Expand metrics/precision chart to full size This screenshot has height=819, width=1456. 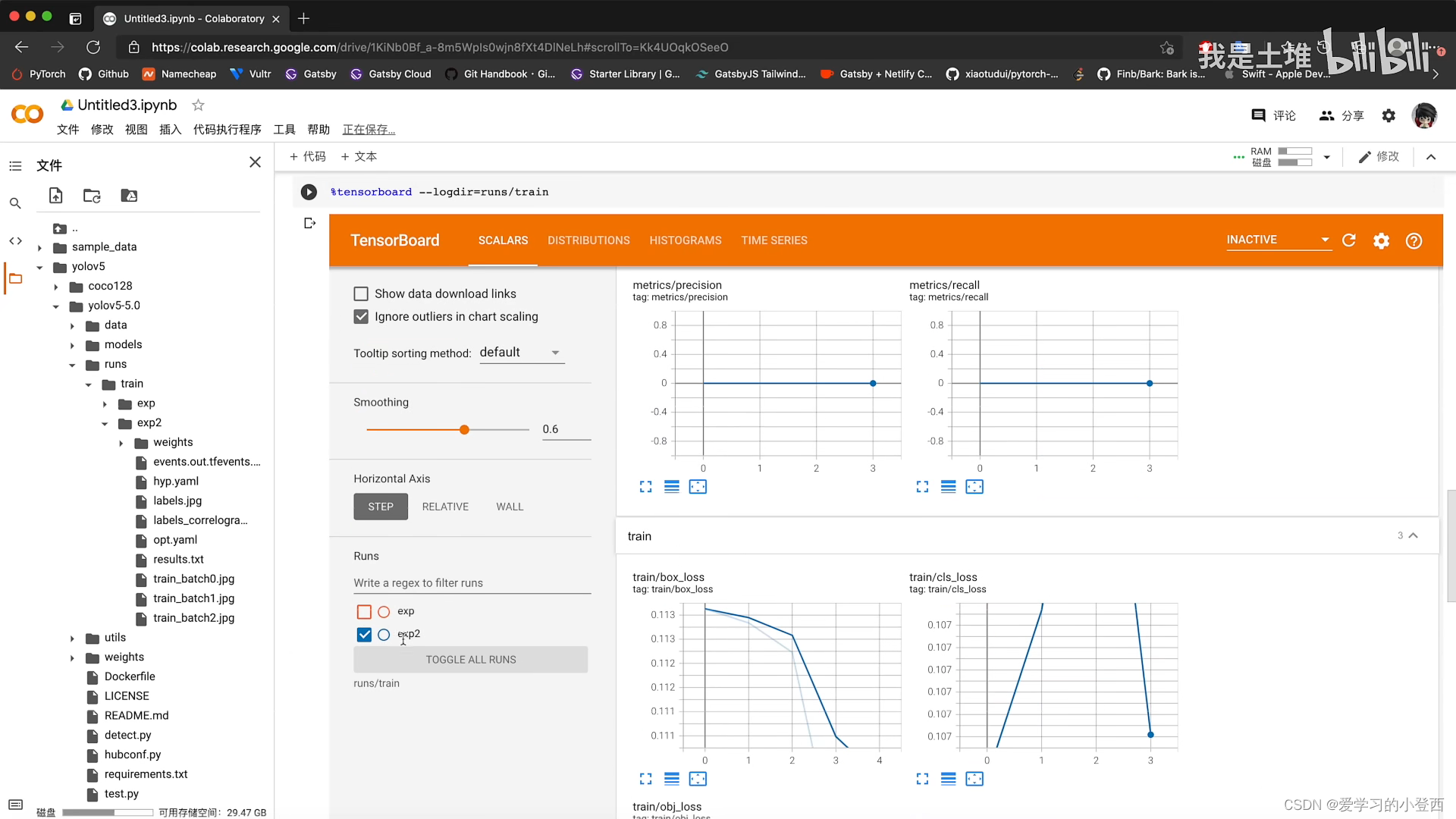point(645,487)
